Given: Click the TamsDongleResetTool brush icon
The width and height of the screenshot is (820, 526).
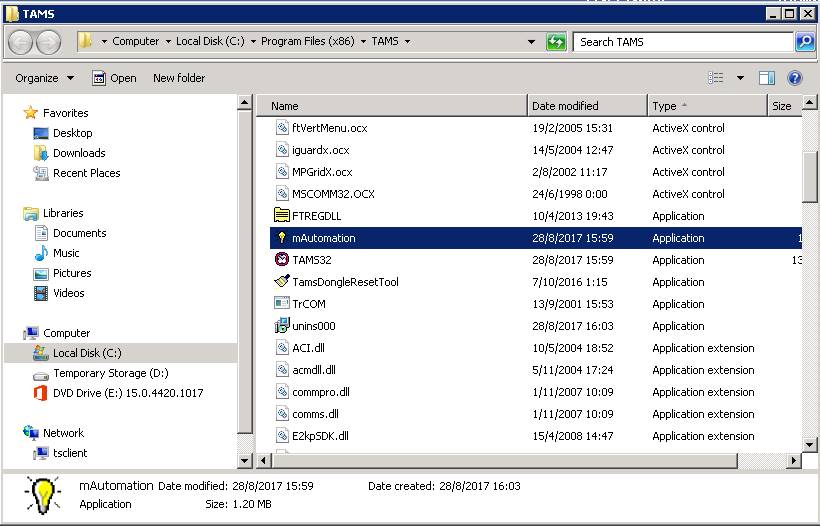Looking at the screenshot, I should pyautogui.click(x=282, y=282).
